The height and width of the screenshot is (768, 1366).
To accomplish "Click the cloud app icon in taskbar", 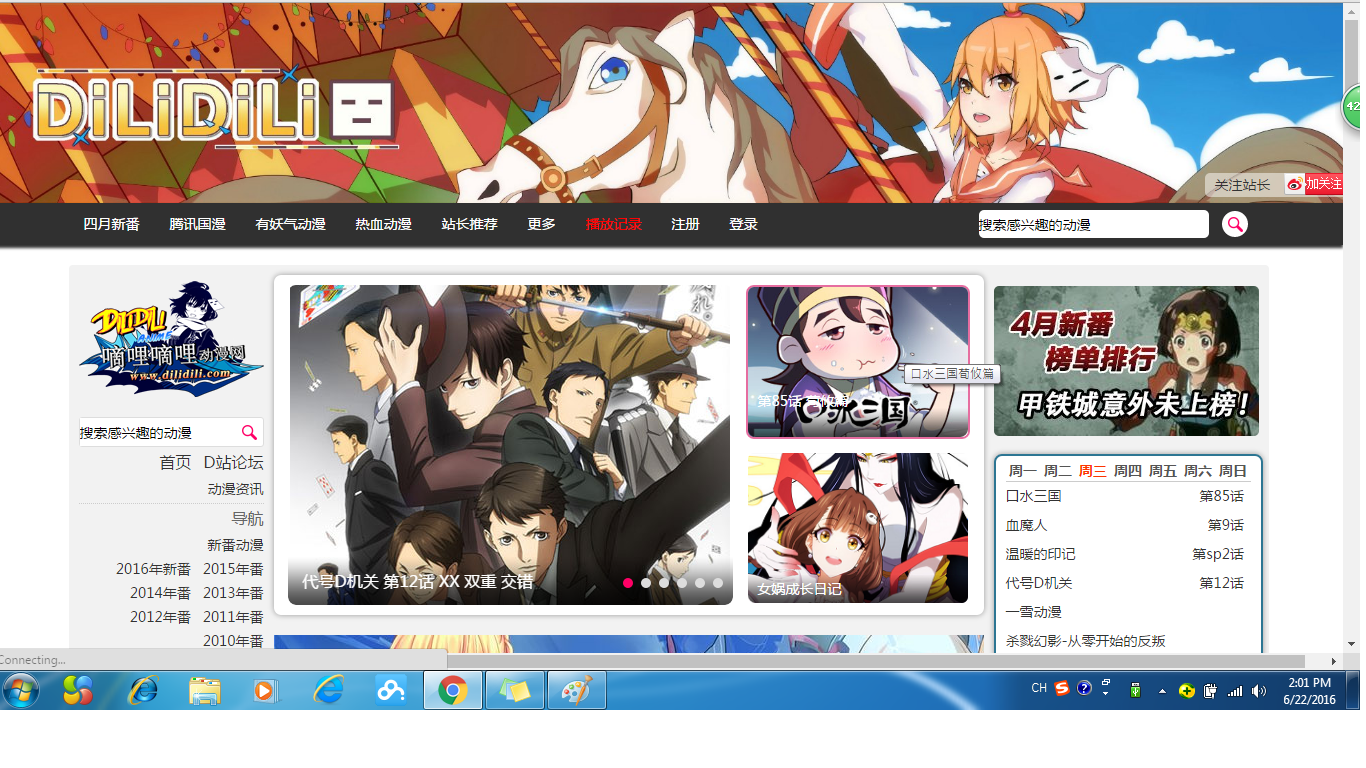I will click(391, 690).
